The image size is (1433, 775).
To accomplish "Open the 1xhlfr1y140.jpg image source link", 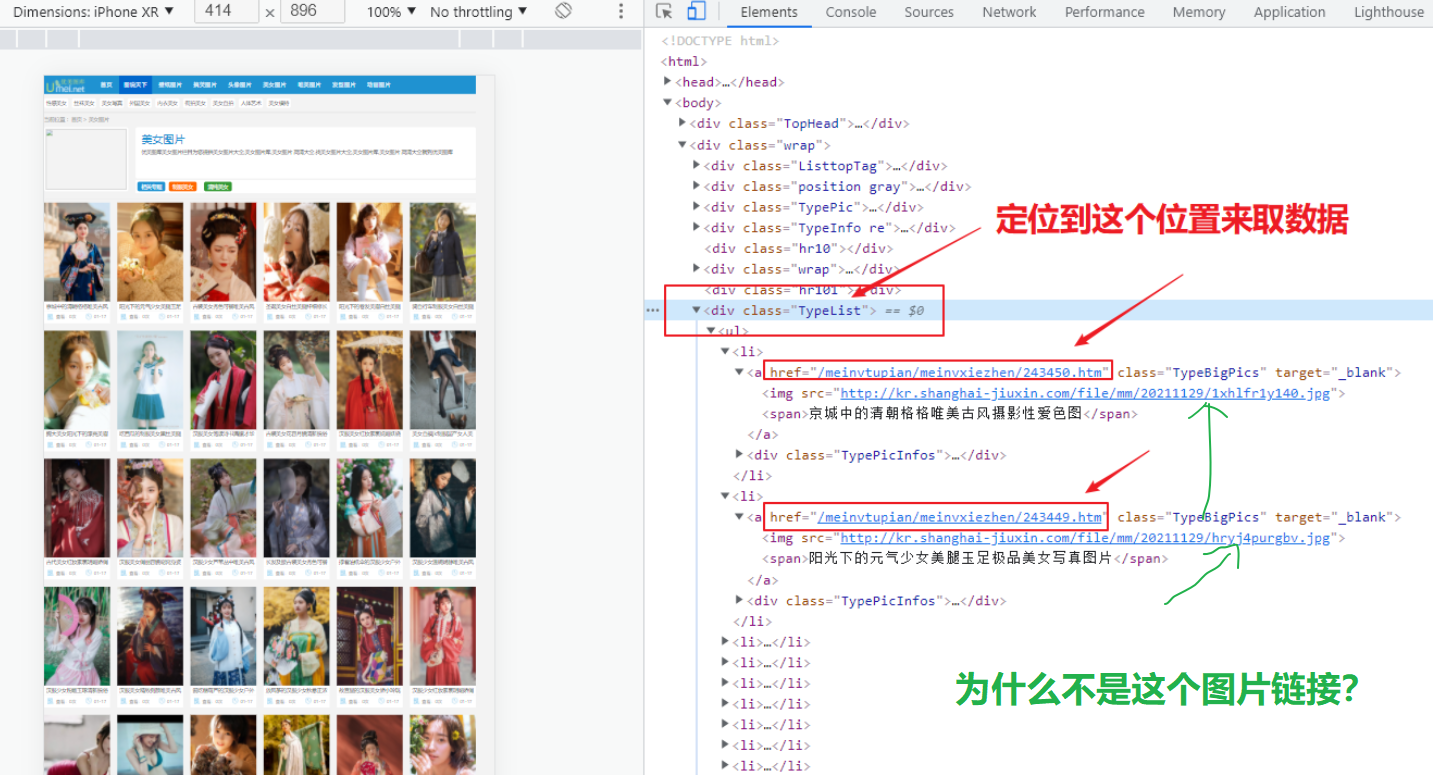I will [x=1085, y=393].
